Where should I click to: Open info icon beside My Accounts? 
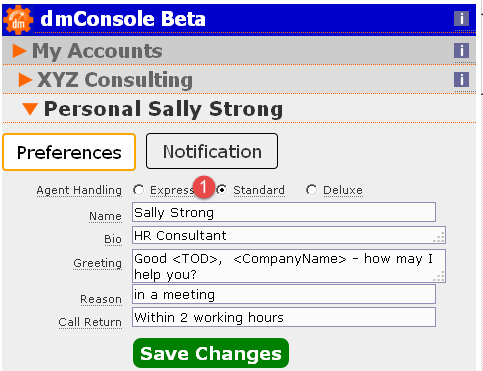(x=461, y=51)
